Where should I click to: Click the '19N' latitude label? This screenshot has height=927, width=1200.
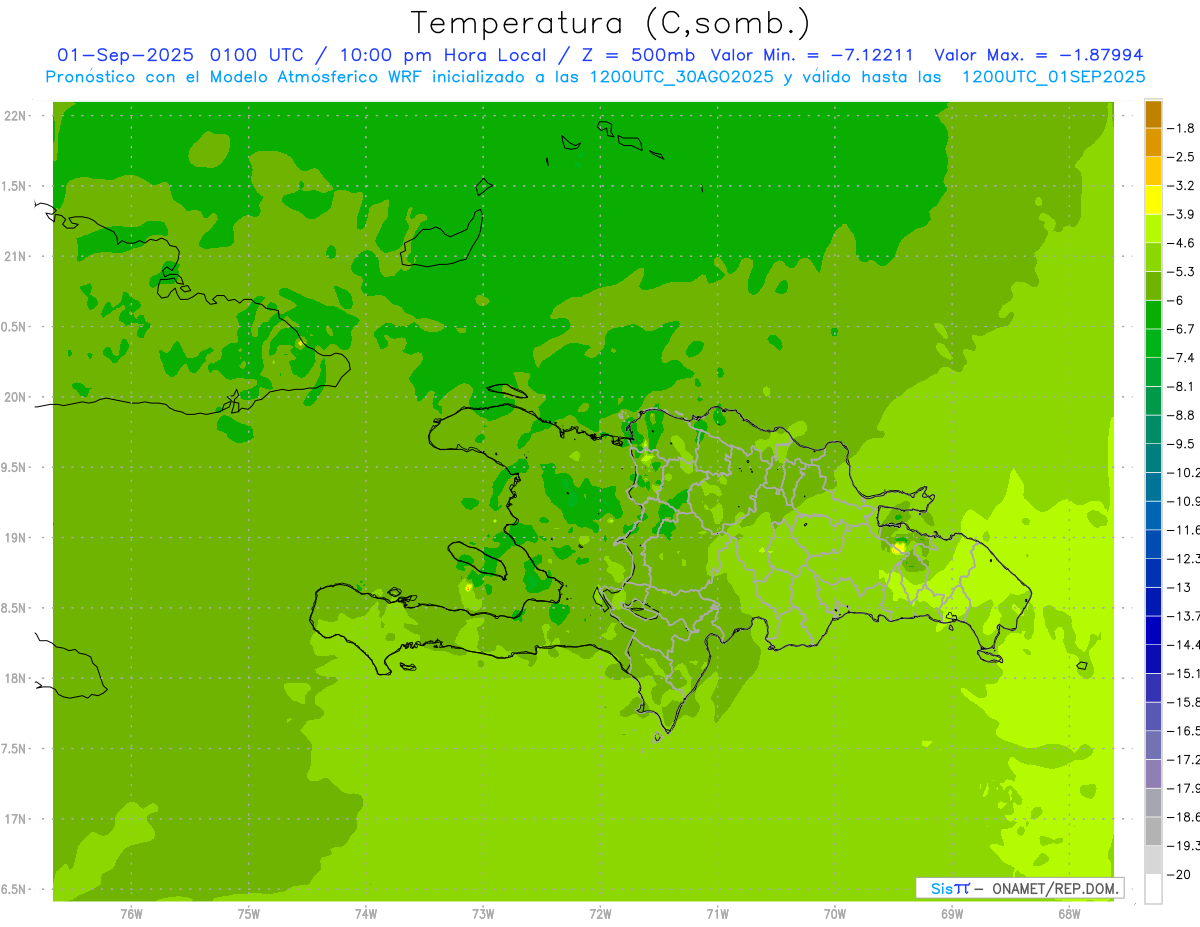(x=15, y=538)
